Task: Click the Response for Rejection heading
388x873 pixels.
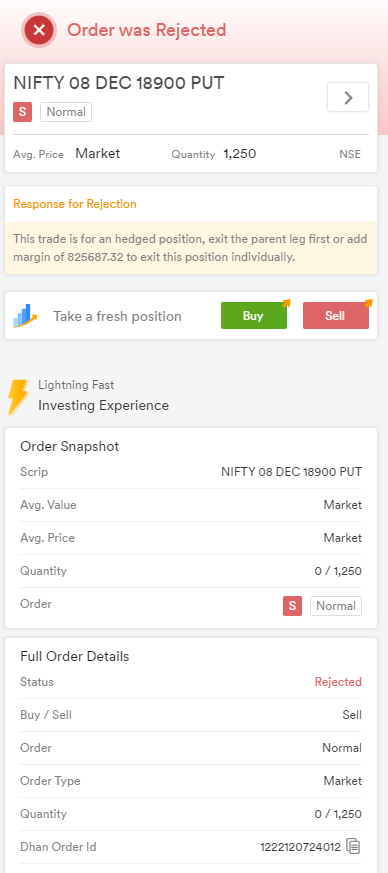Action: point(75,204)
